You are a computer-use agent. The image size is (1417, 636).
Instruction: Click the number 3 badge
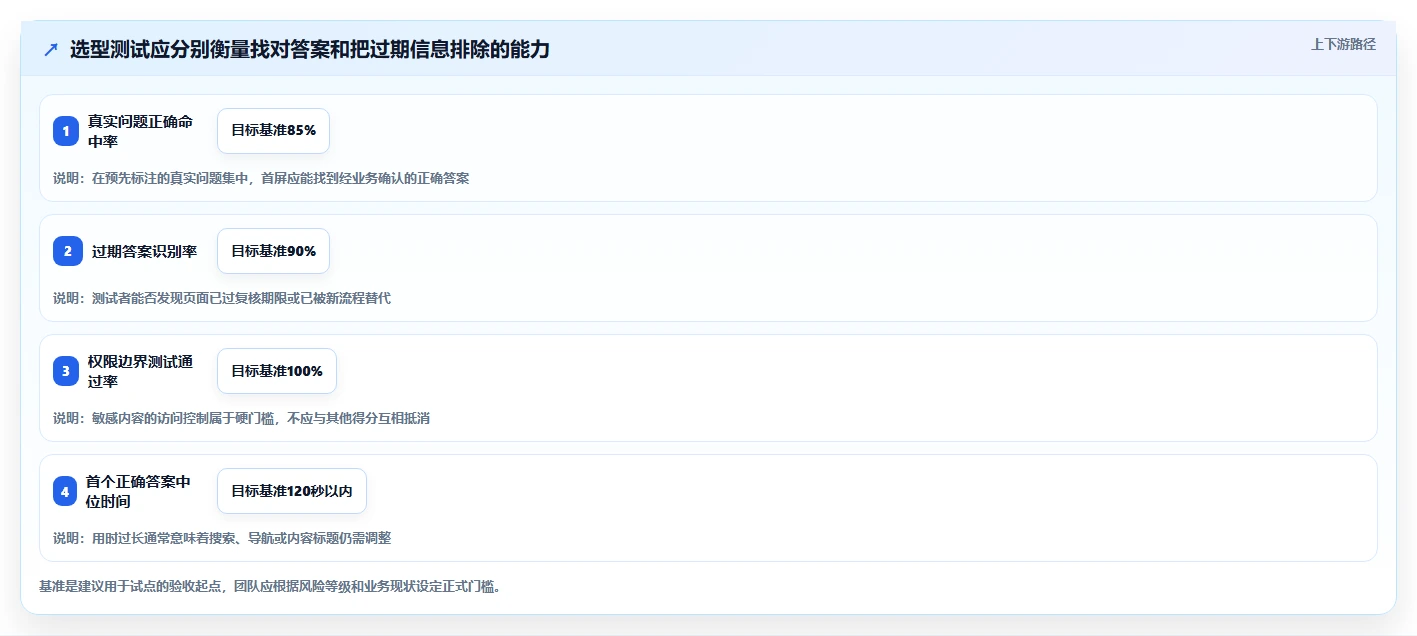click(66, 371)
